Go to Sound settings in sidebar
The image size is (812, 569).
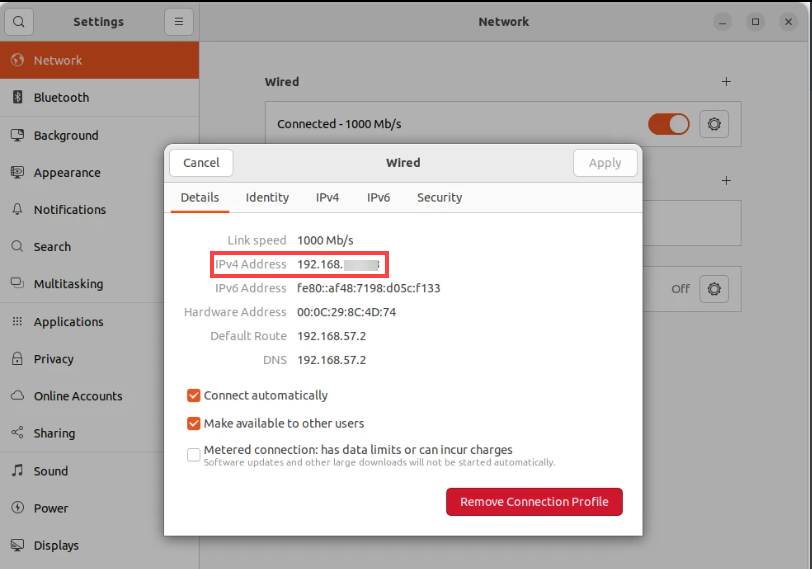pos(51,471)
